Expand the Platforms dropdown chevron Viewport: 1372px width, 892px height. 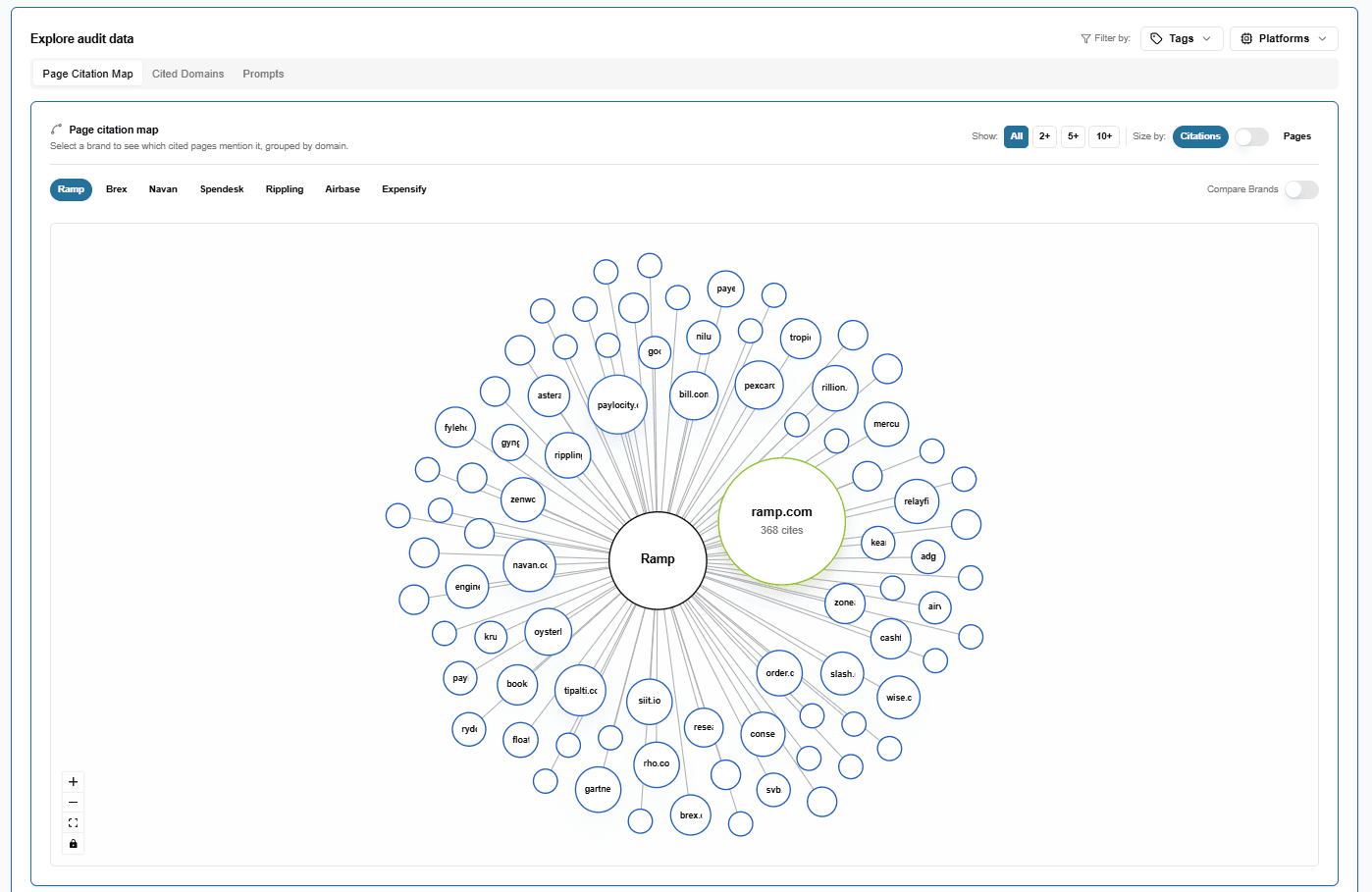click(x=1322, y=38)
